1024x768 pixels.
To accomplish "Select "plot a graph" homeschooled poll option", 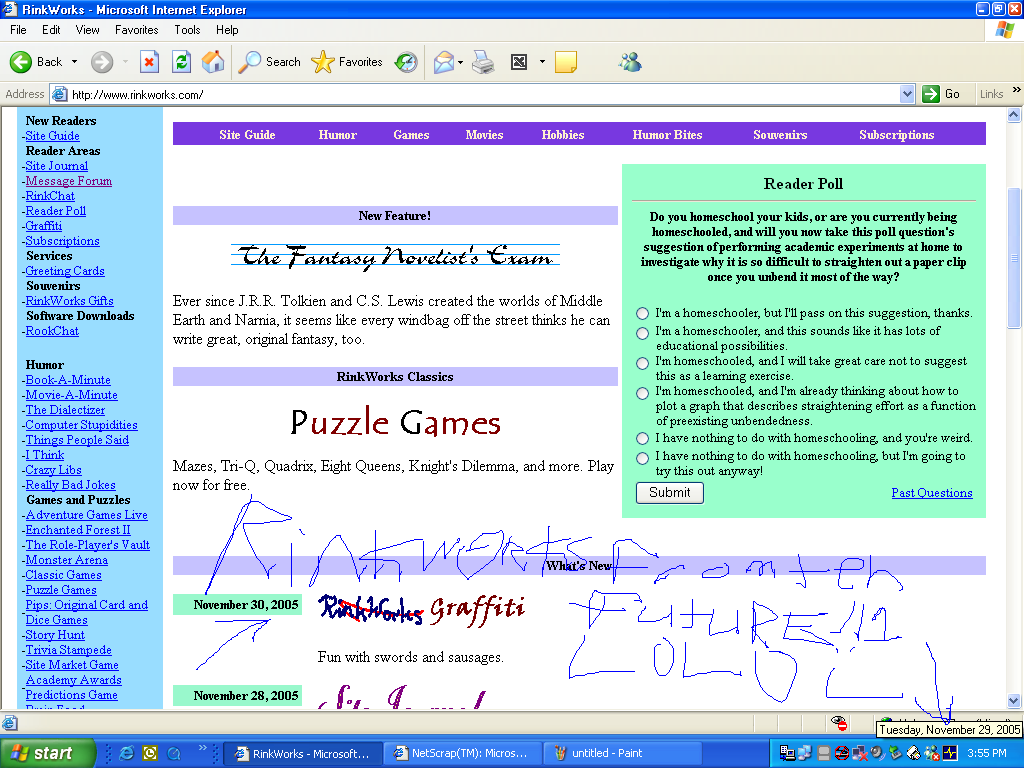I will click(x=643, y=393).
